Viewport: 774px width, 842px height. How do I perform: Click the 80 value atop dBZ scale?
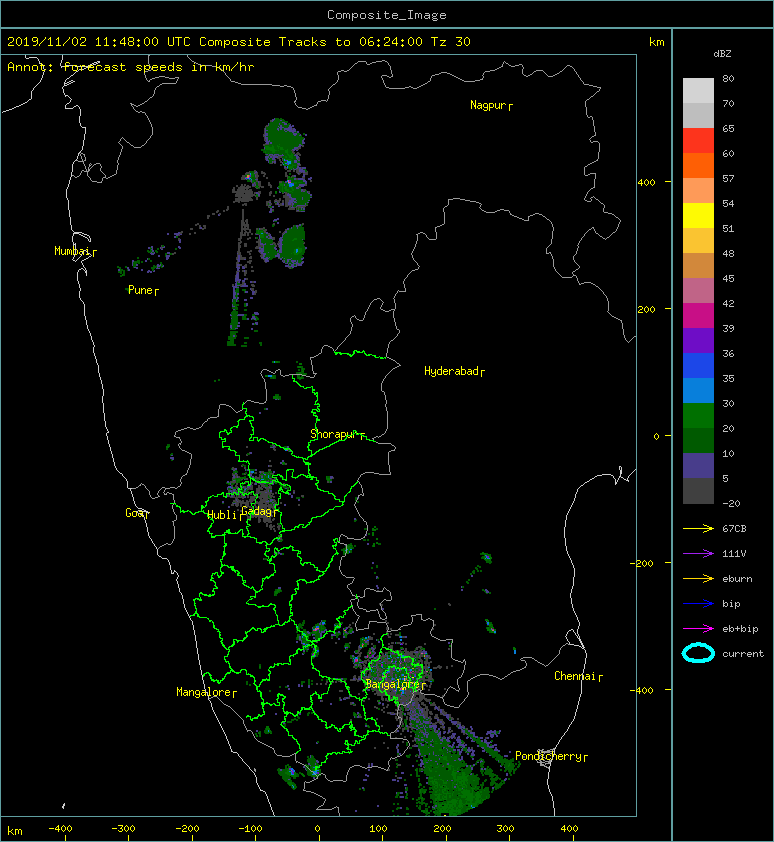728,78
